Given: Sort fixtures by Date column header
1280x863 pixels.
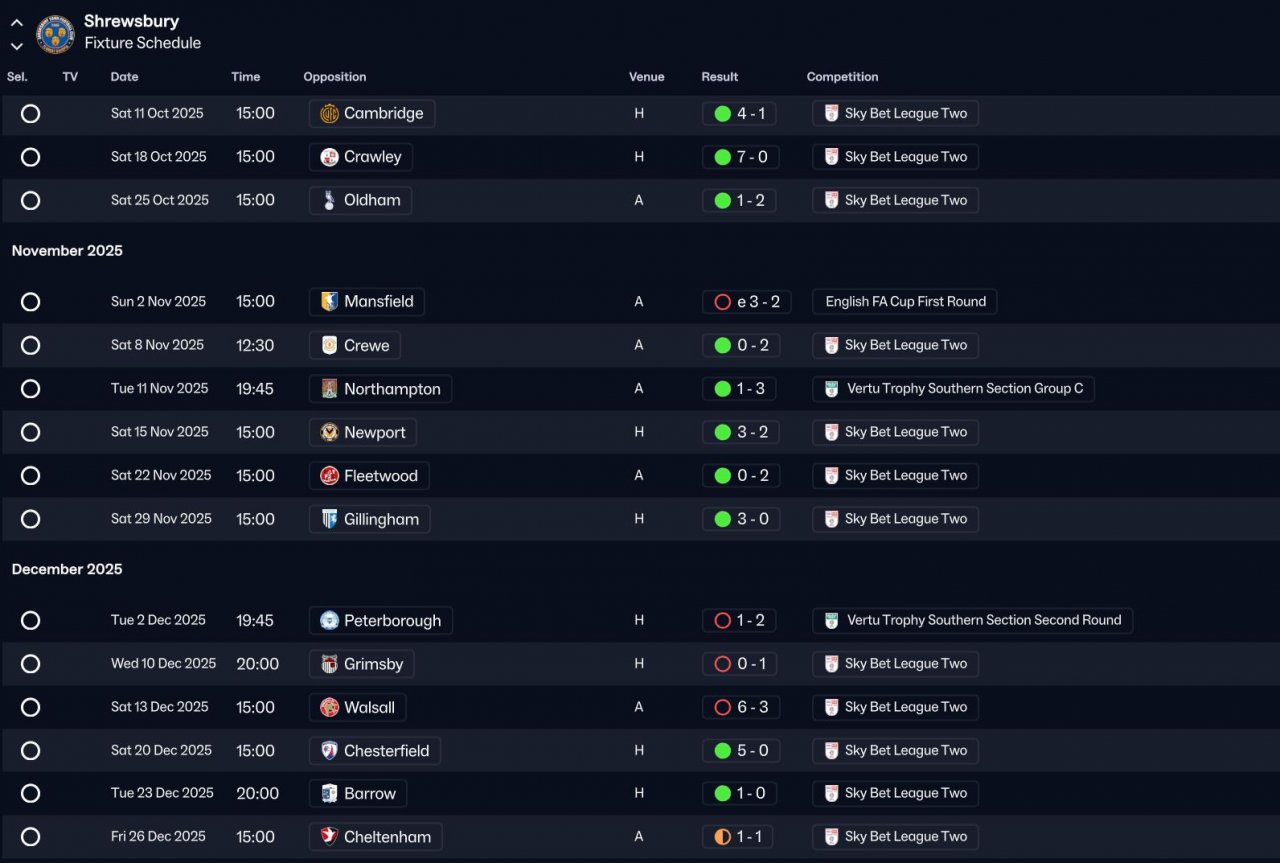Looking at the screenshot, I should point(124,77).
